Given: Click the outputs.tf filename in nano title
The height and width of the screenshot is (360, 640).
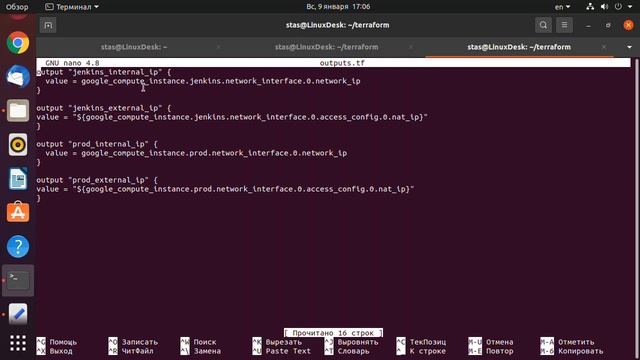Looking at the screenshot, I should click(x=342, y=63).
